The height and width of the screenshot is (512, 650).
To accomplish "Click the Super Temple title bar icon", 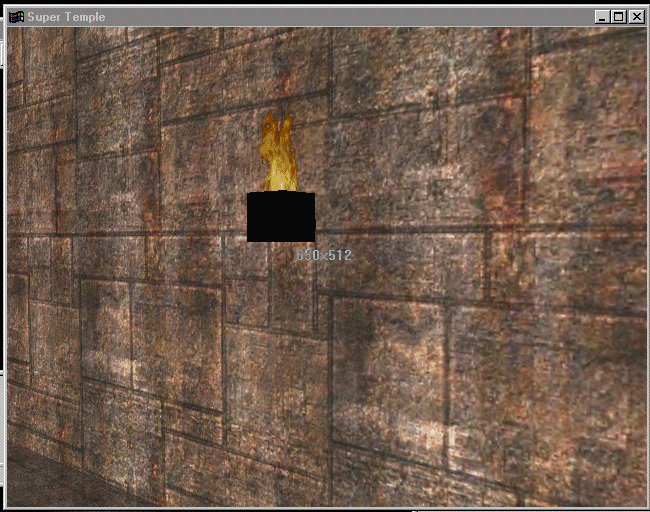I will point(16,17).
